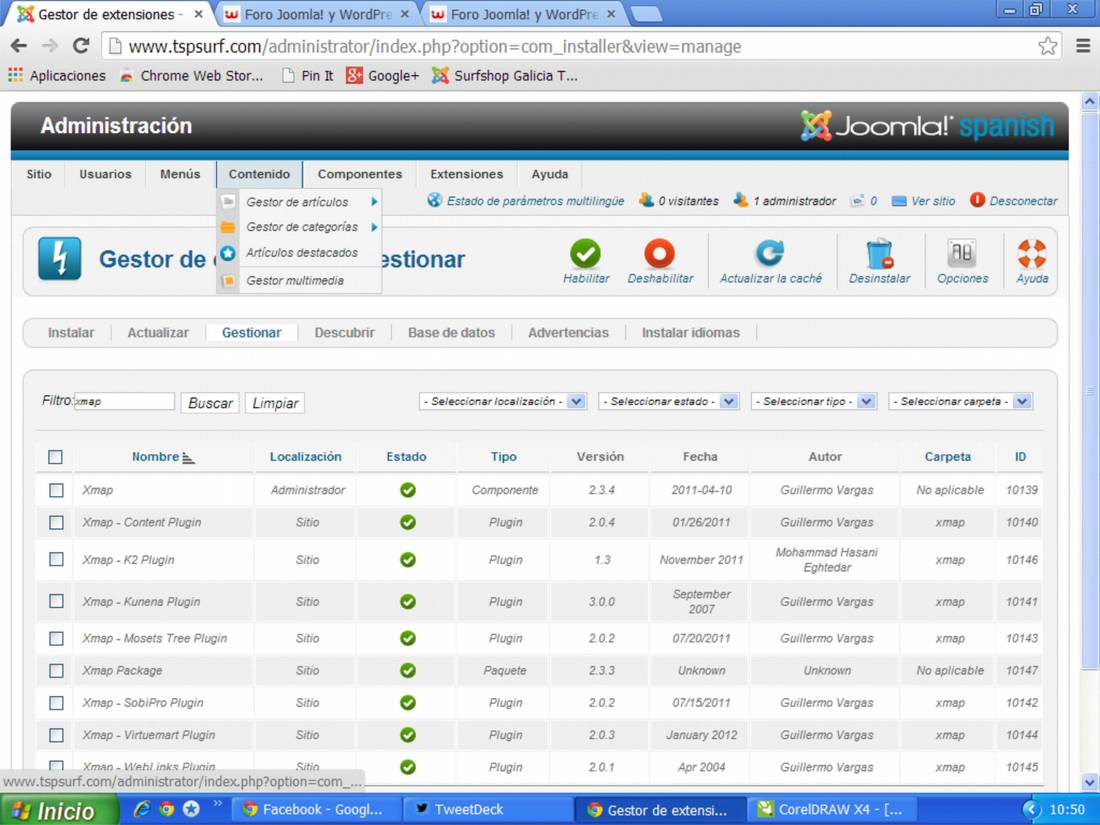
Task: Open the Inicio start button
Action: [x=59, y=810]
